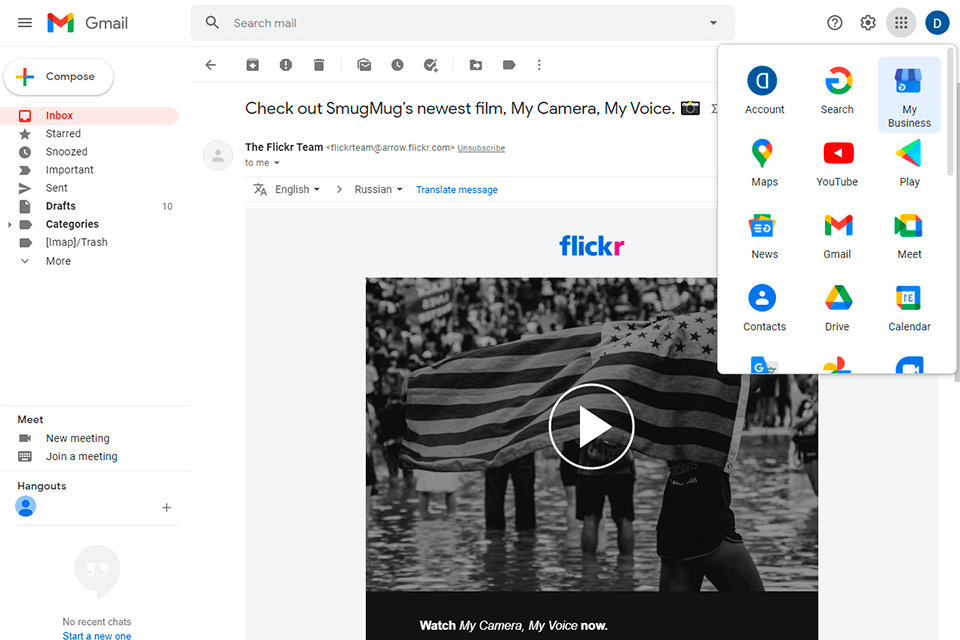Open Google Search app
The height and width of the screenshot is (640, 960).
tap(837, 91)
